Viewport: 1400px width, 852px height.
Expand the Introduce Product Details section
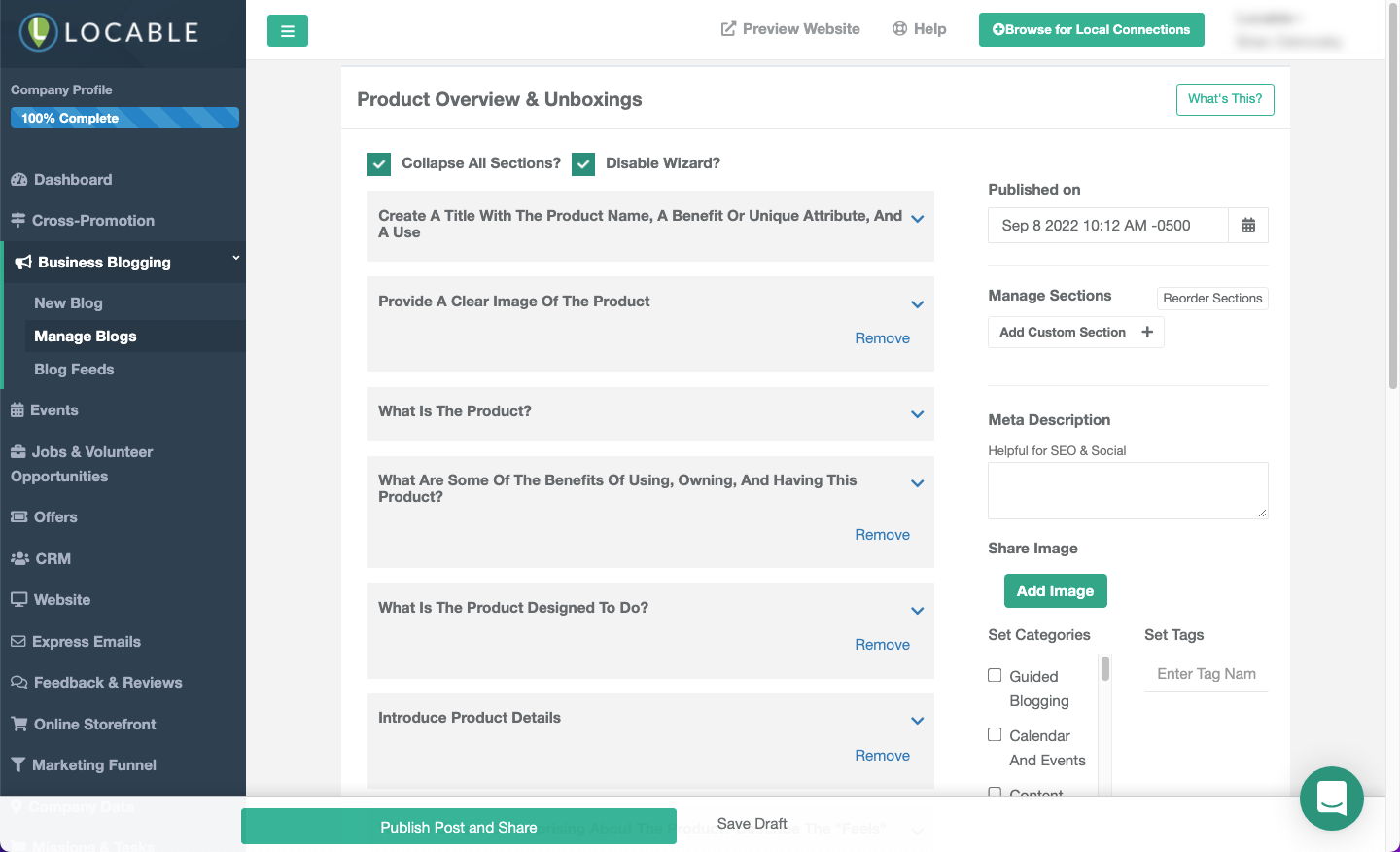pyautogui.click(x=917, y=721)
